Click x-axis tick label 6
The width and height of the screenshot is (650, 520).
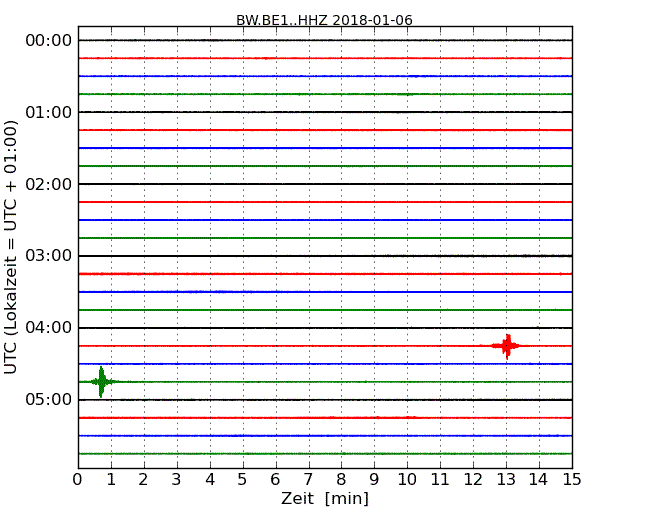click(x=275, y=480)
